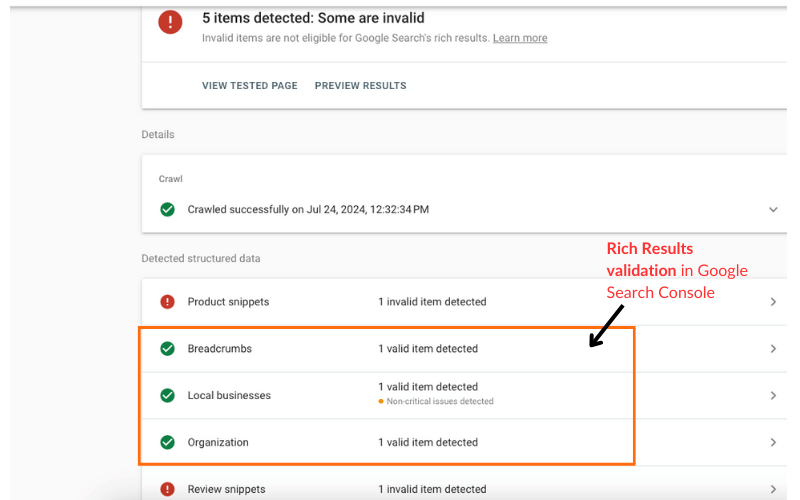The width and height of the screenshot is (800, 500).
Task: Select the Organization row label
Action: click(x=218, y=442)
